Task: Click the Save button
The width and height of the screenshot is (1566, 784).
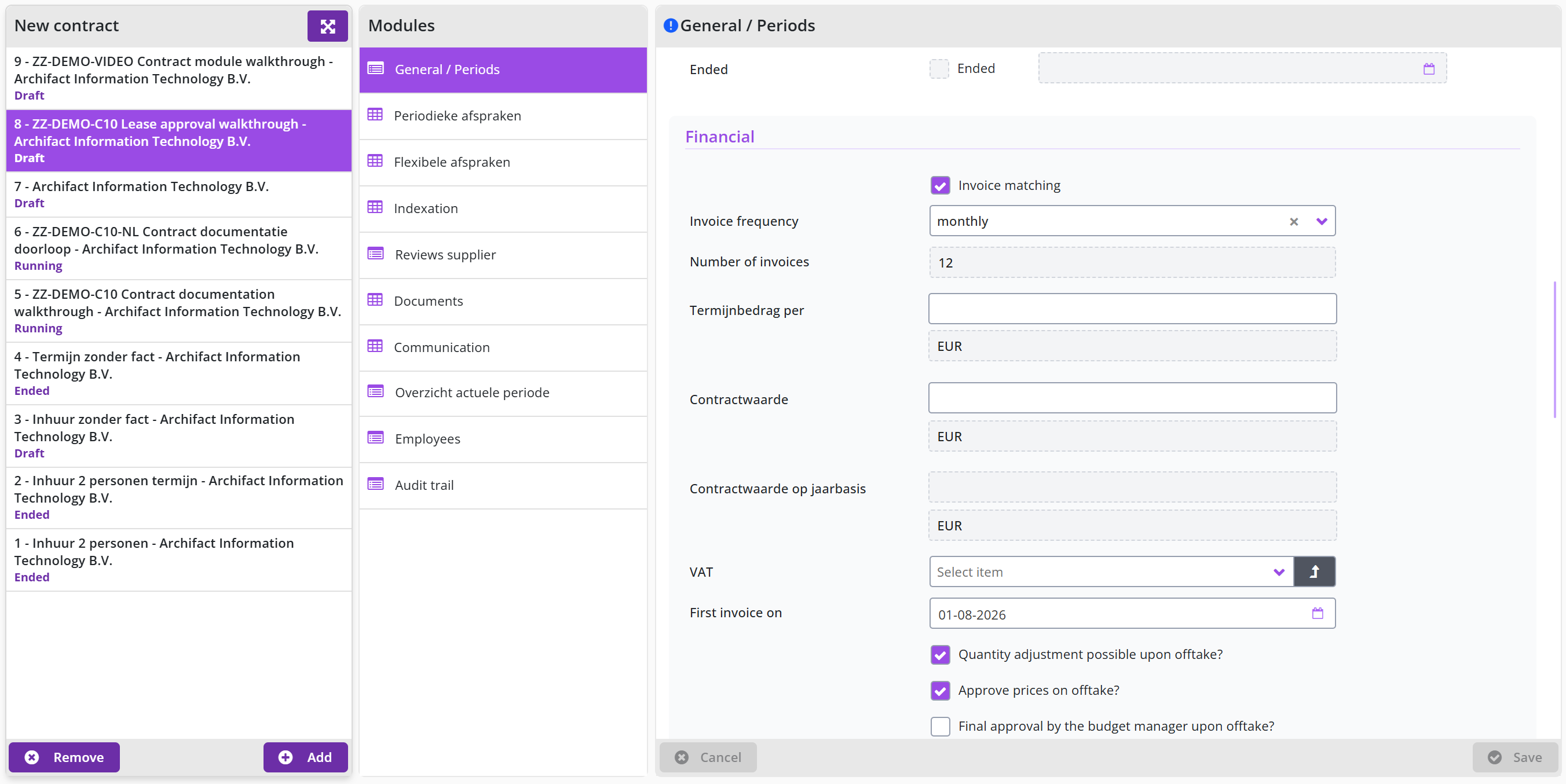Action: point(1515,757)
